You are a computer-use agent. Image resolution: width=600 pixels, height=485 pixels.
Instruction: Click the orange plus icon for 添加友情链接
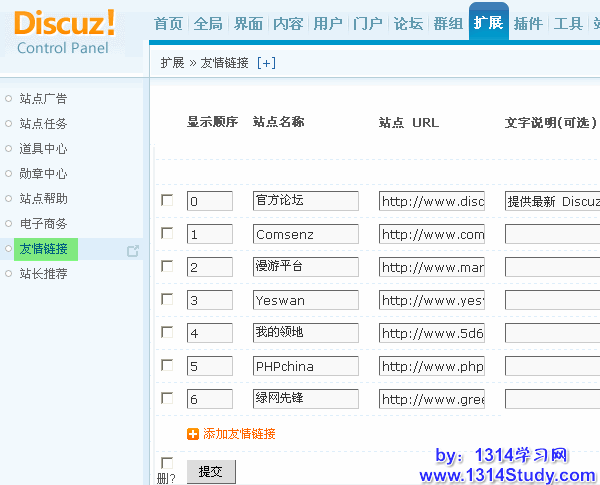(x=193, y=434)
